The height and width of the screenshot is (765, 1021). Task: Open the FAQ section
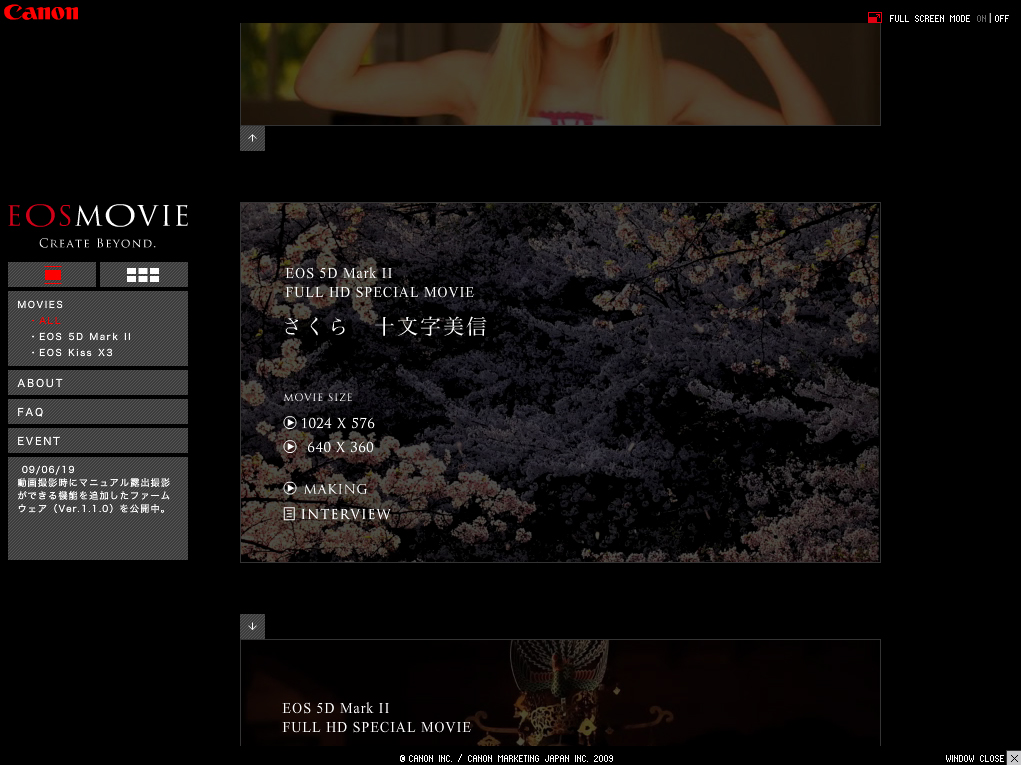pyautogui.click(x=97, y=411)
